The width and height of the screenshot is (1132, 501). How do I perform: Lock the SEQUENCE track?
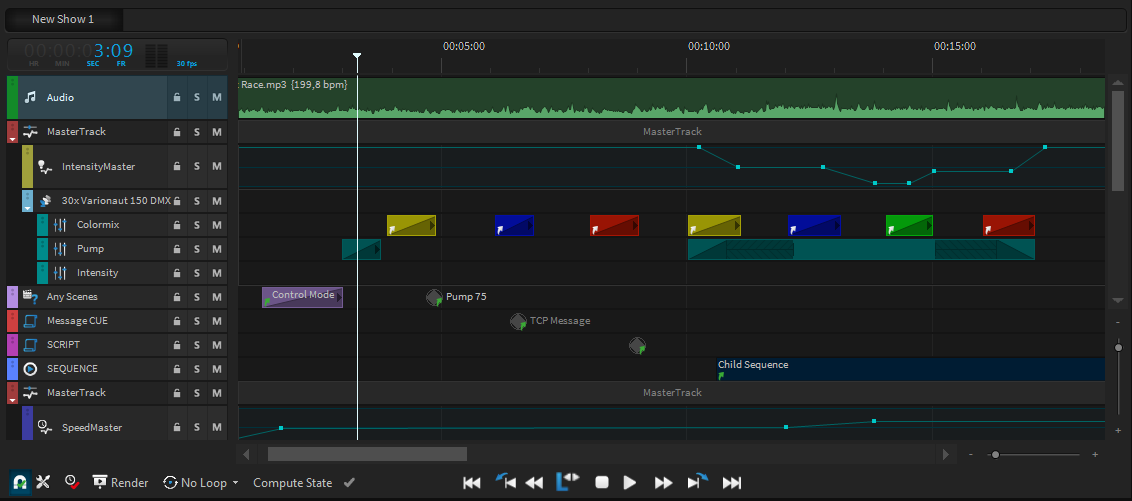click(177, 369)
